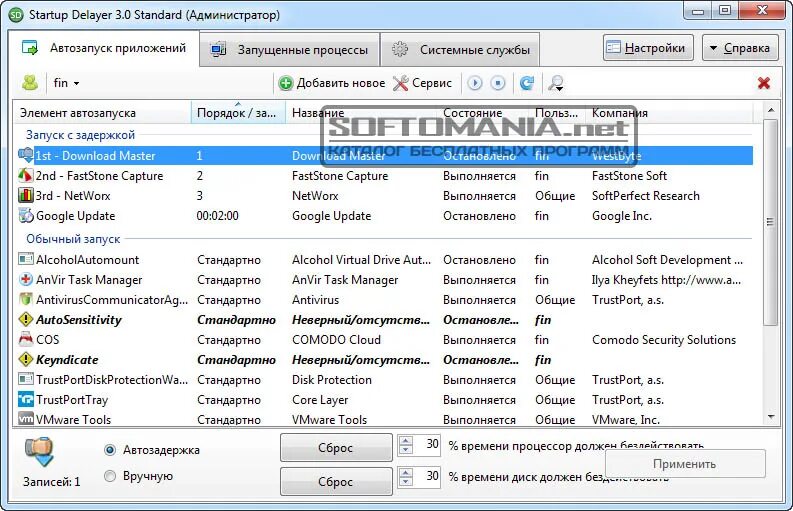Click the play (start) toolbar icon
The image size is (793, 511).
(x=474, y=83)
